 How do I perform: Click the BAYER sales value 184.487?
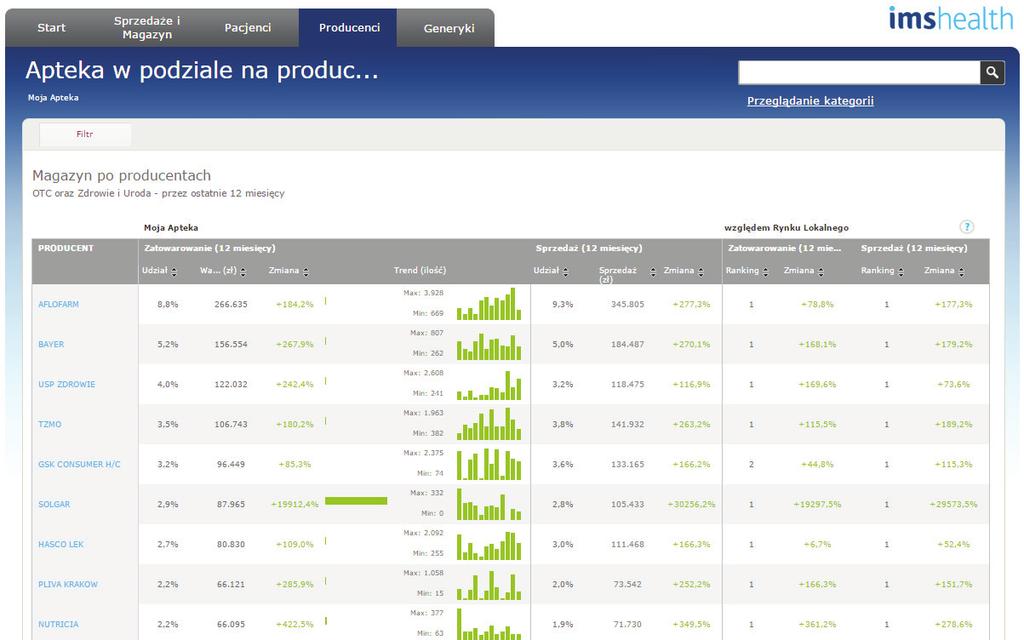[x=627, y=344]
